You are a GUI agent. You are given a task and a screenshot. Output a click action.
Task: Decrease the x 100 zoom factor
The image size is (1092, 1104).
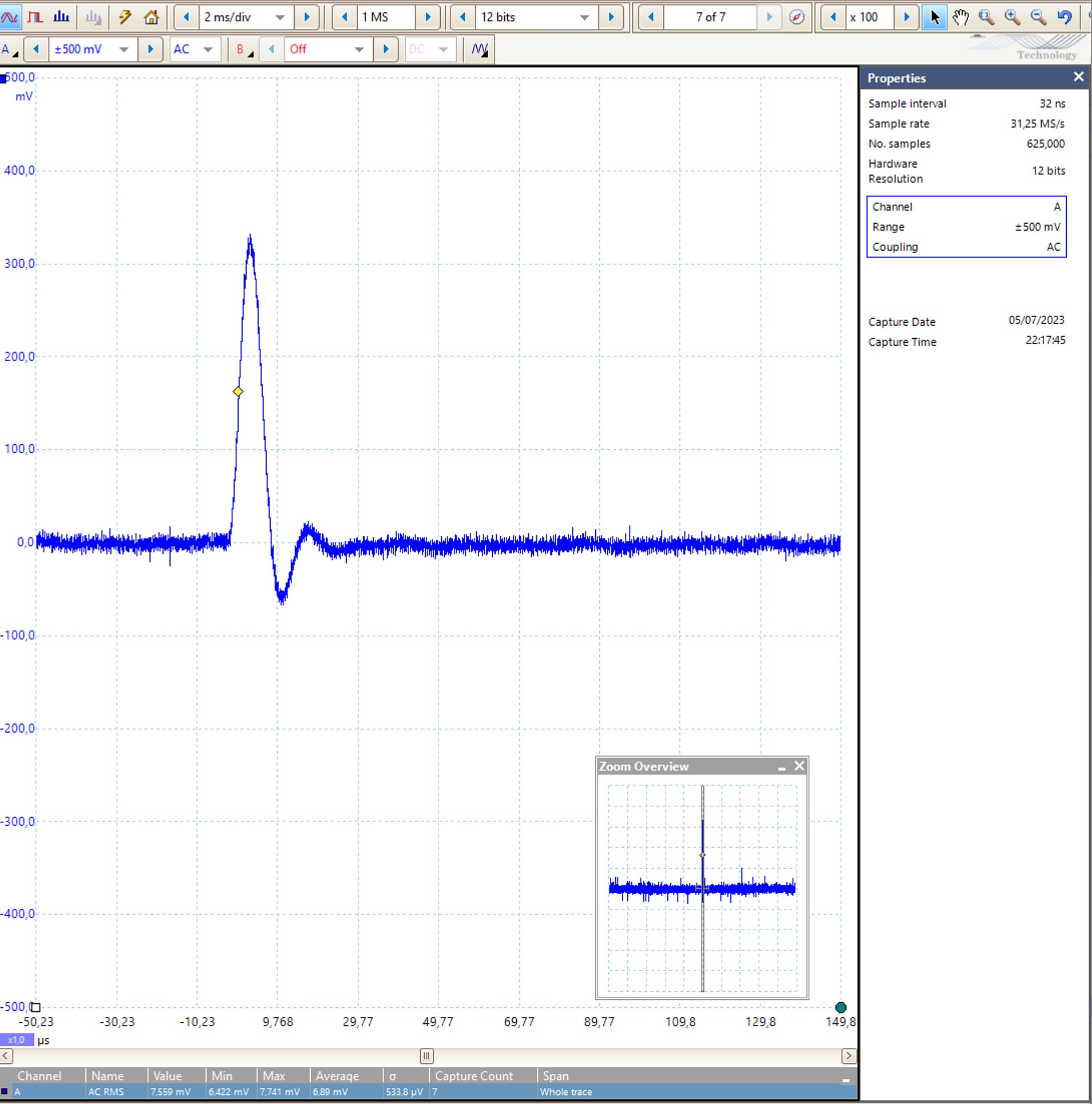pos(833,17)
